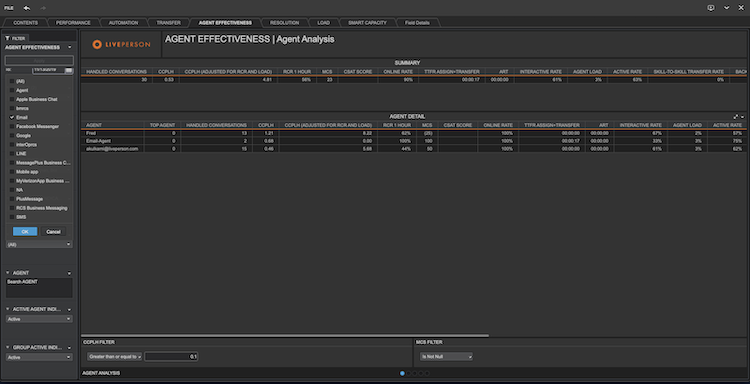The height and width of the screenshot is (384, 750).
Task: Open the 'Greater than or equal to' dropdown
Action: [x=115, y=356]
